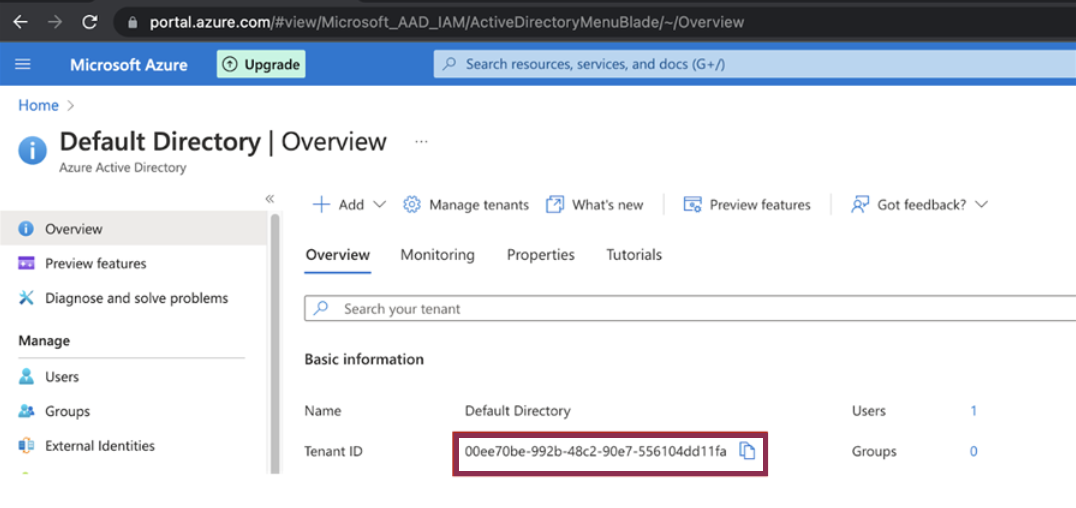
Task: Open the ellipsis menu beside Default Directory title
Action: pos(421,142)
